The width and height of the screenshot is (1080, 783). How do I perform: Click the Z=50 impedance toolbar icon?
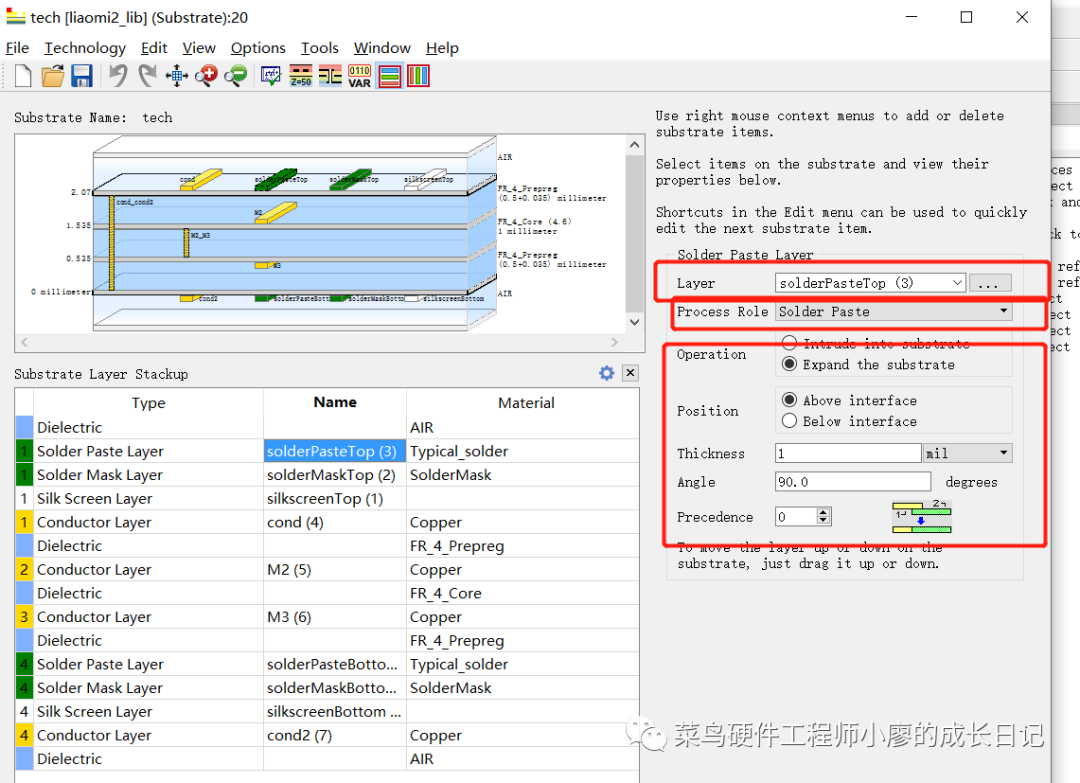[301, 76]
